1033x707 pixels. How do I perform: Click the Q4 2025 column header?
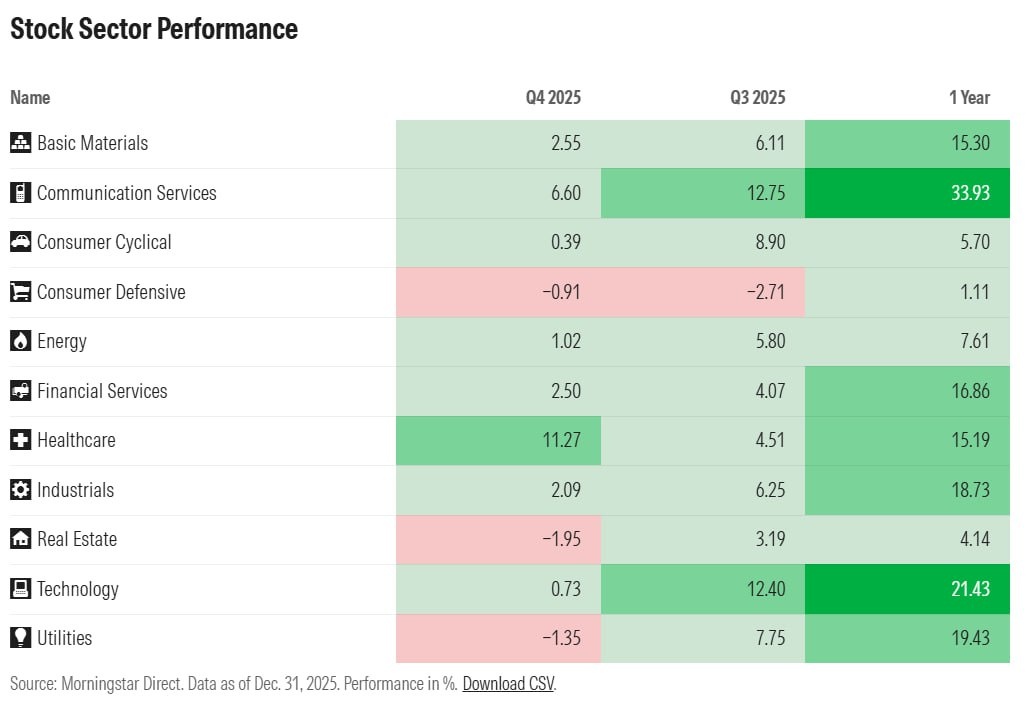pos(553,97)
